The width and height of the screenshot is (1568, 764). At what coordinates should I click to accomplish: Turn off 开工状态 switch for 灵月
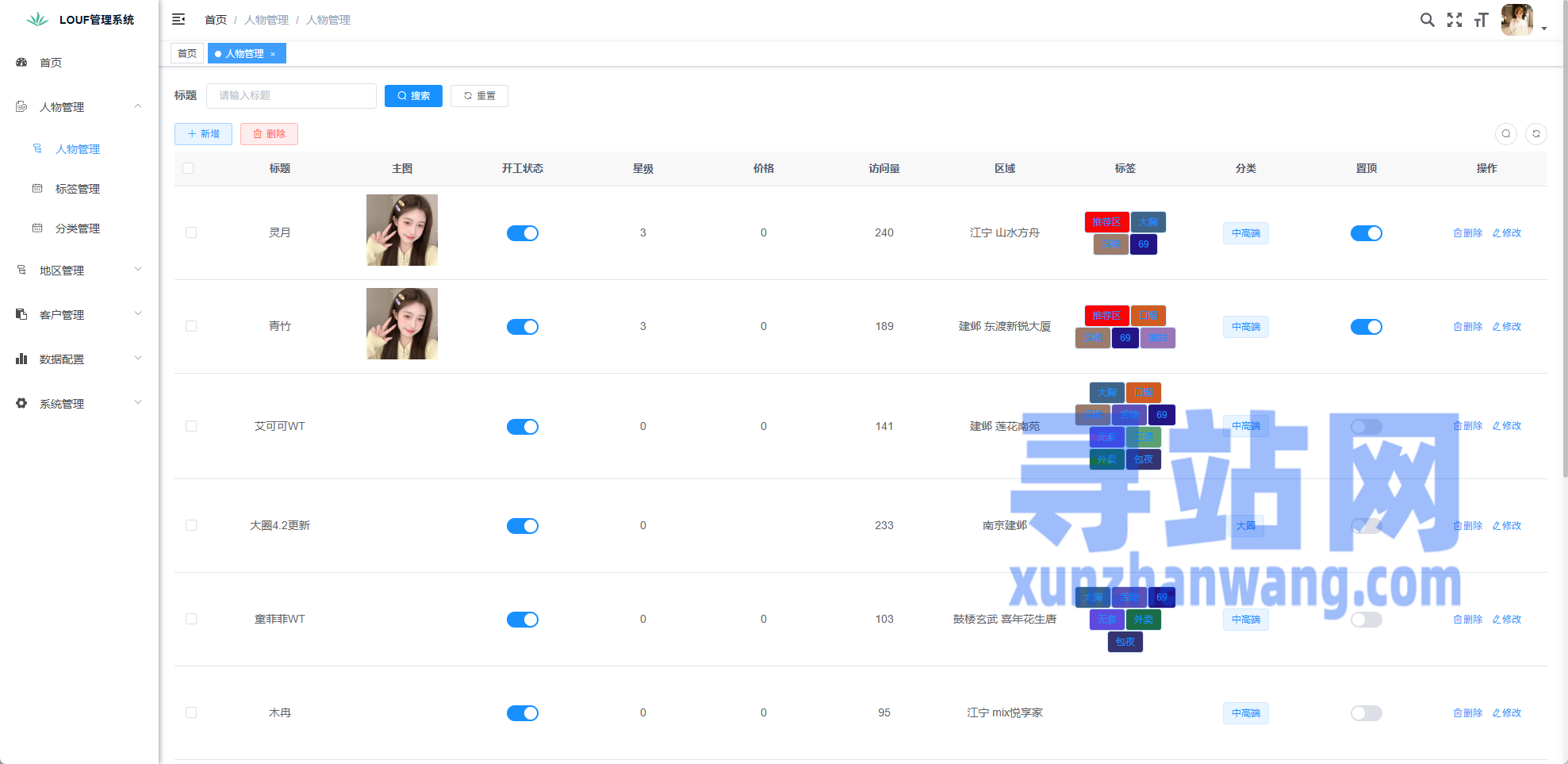(x=522, y=233)
